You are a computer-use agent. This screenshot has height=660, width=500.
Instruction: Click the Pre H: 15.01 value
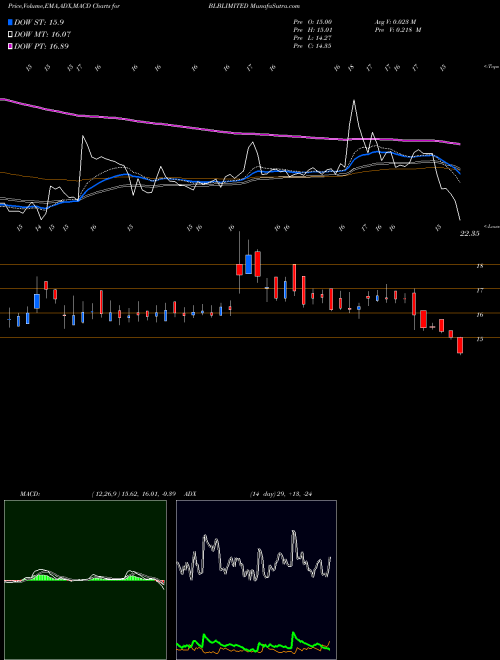click(312, 30)
